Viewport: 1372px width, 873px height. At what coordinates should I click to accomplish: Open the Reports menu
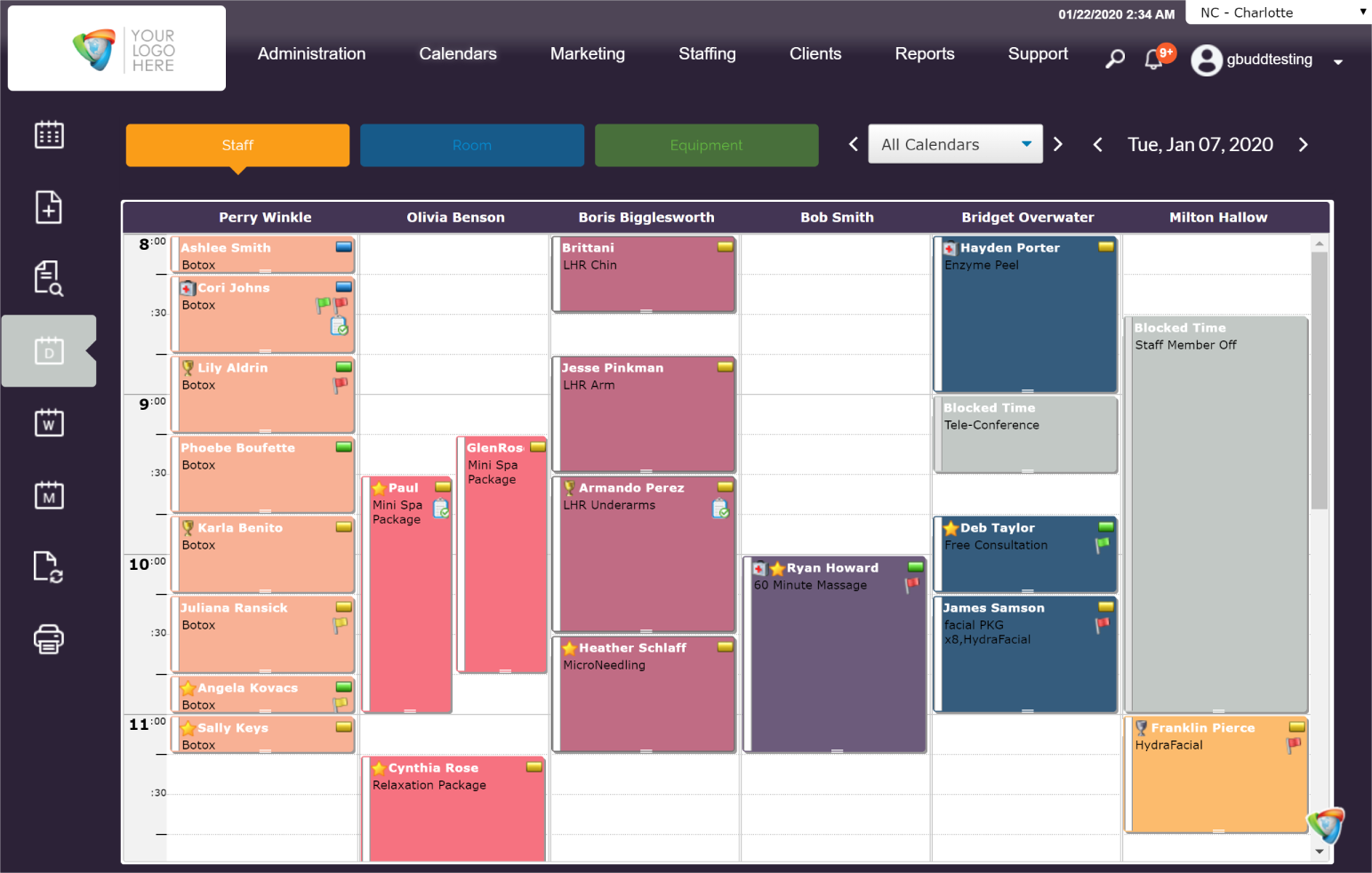(925, 53)
